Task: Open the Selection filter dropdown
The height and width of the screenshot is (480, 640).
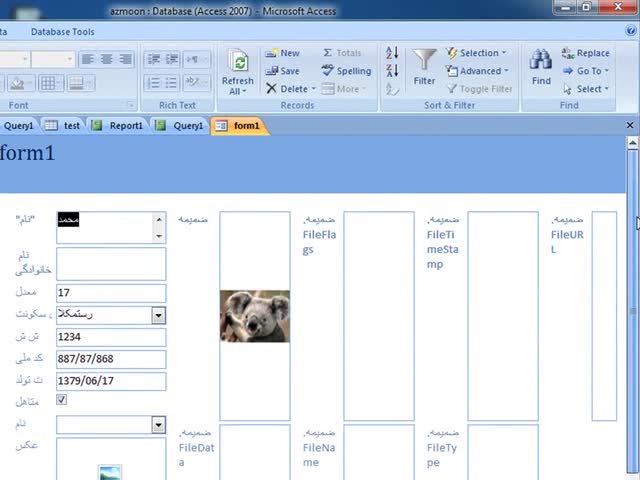Action: [x=476, y=53]
